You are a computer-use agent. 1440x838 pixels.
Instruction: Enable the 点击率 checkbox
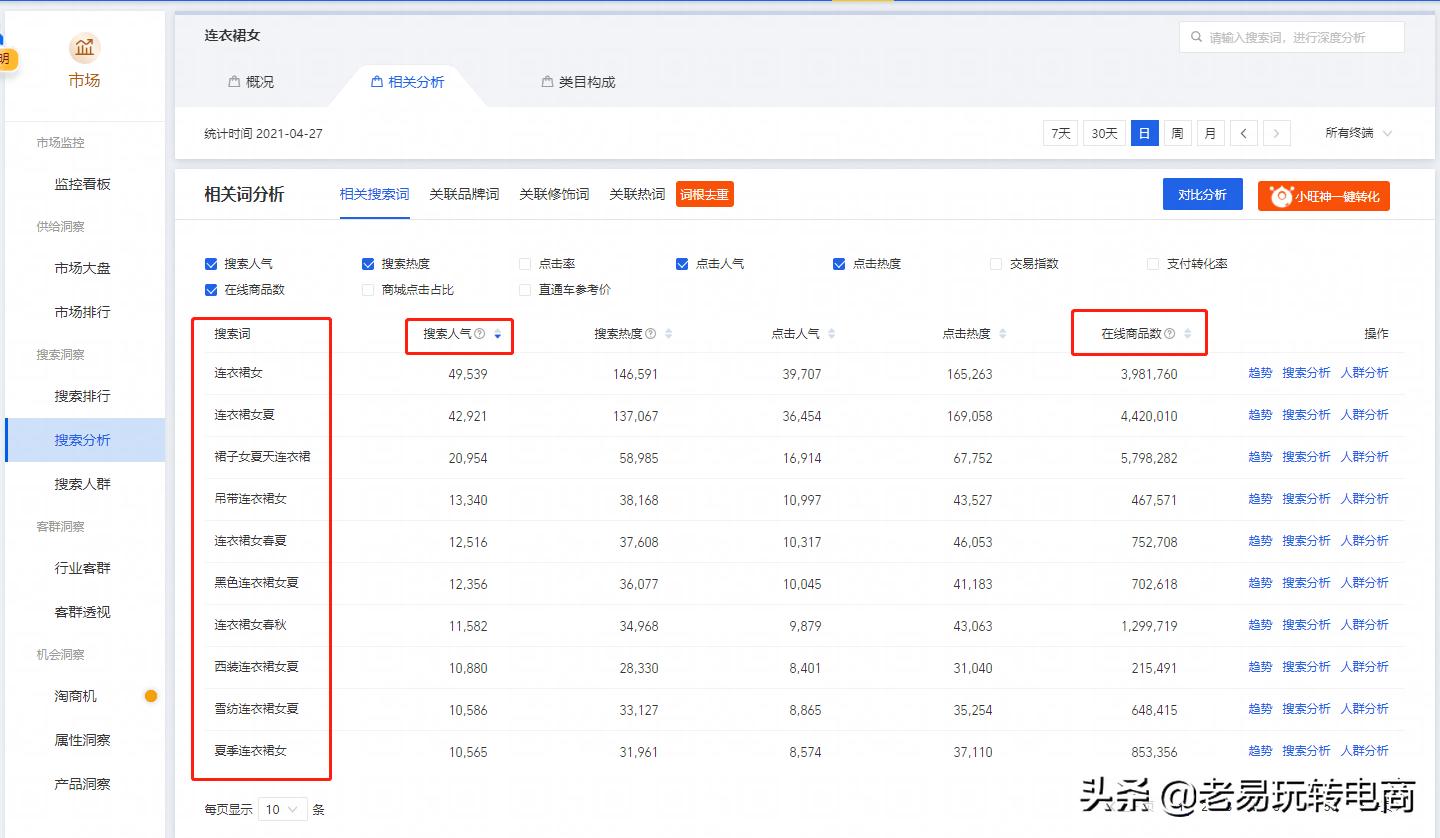524,263
